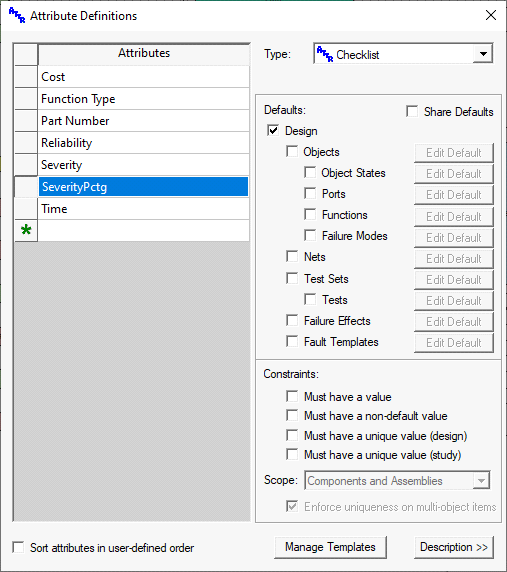Toggle the Design defaults checkbox
Screen dimensions: 507x572
point(273,130)
